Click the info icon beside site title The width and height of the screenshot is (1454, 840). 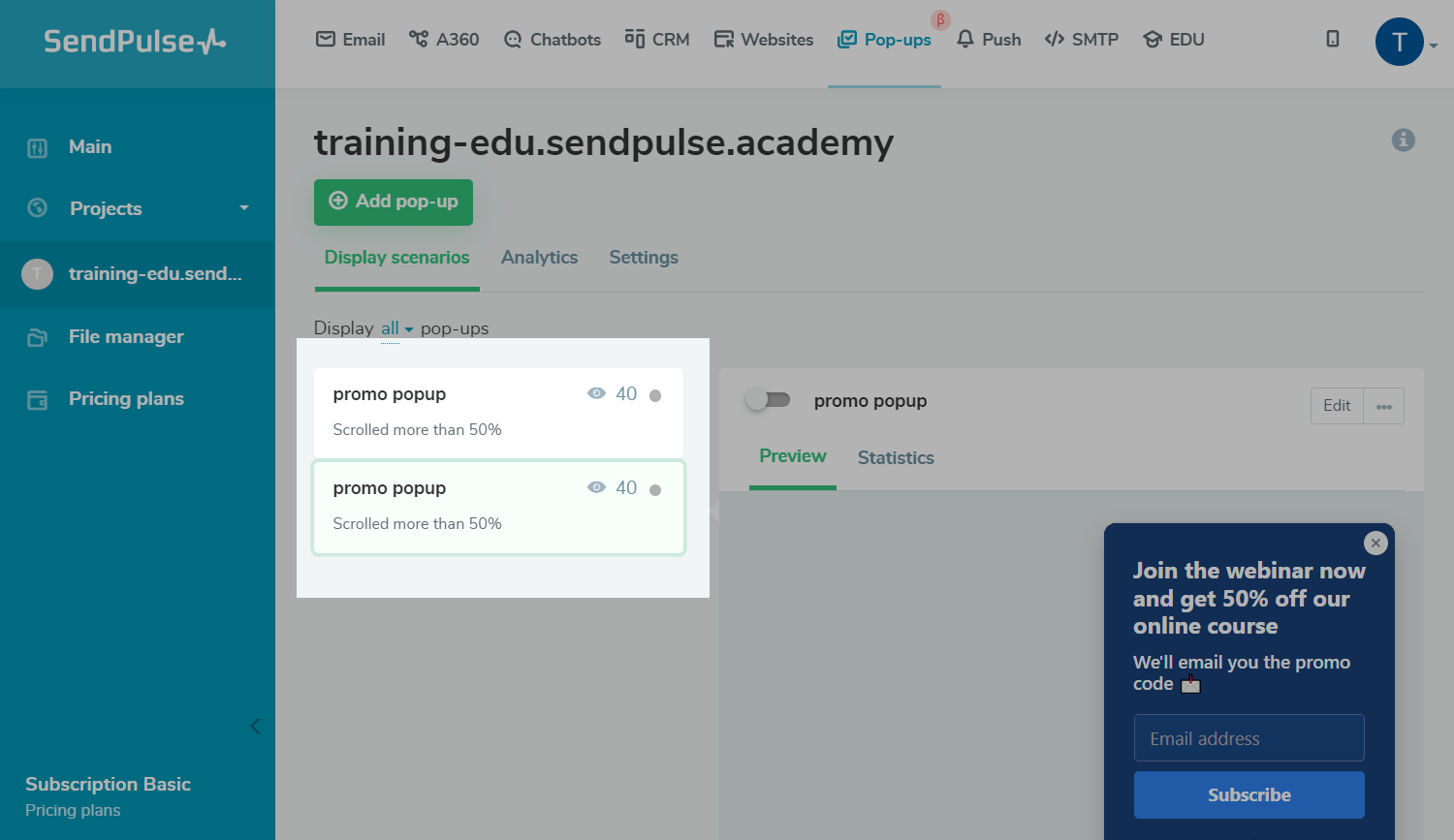click(x=1404, y=140)
